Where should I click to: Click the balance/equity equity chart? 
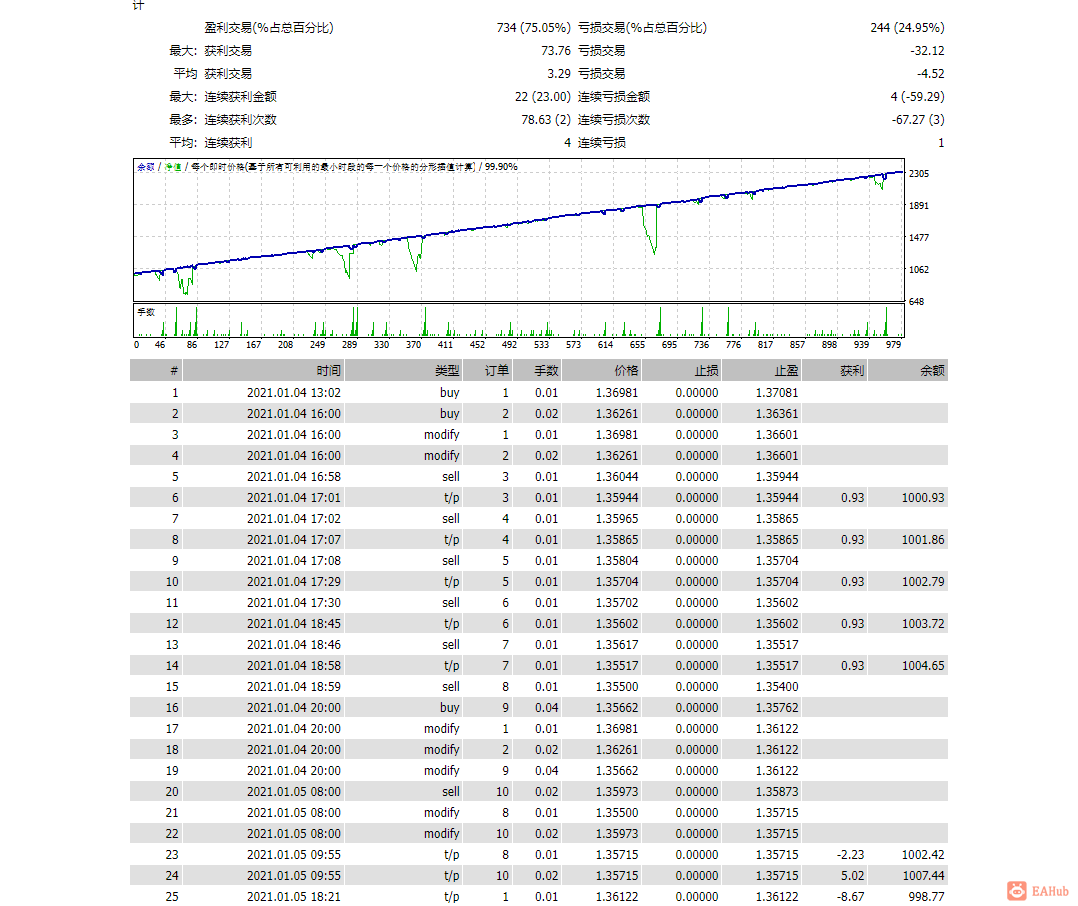point(518,230)
